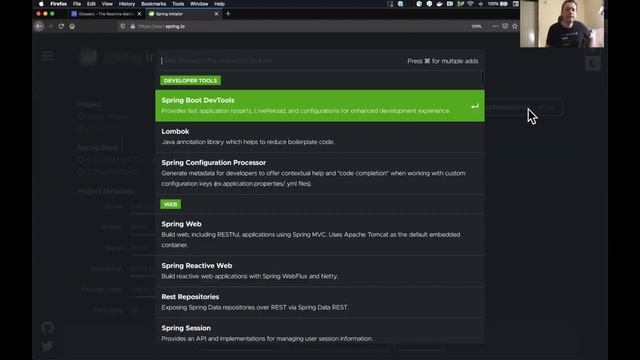Viewport: 640px width, 360px height.
Task: Choose Spring Configuration Processor entry
Action: click(x=320, y=173)
